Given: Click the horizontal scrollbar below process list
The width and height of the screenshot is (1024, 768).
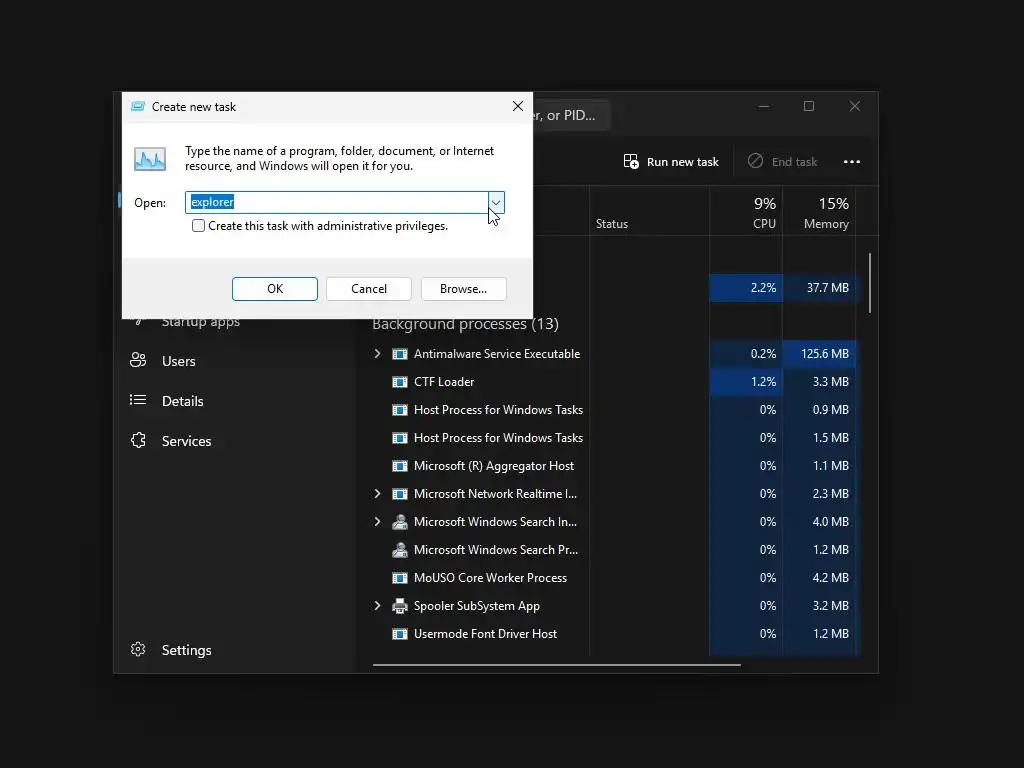Looking at the screenshot, I should coord(556,665).
